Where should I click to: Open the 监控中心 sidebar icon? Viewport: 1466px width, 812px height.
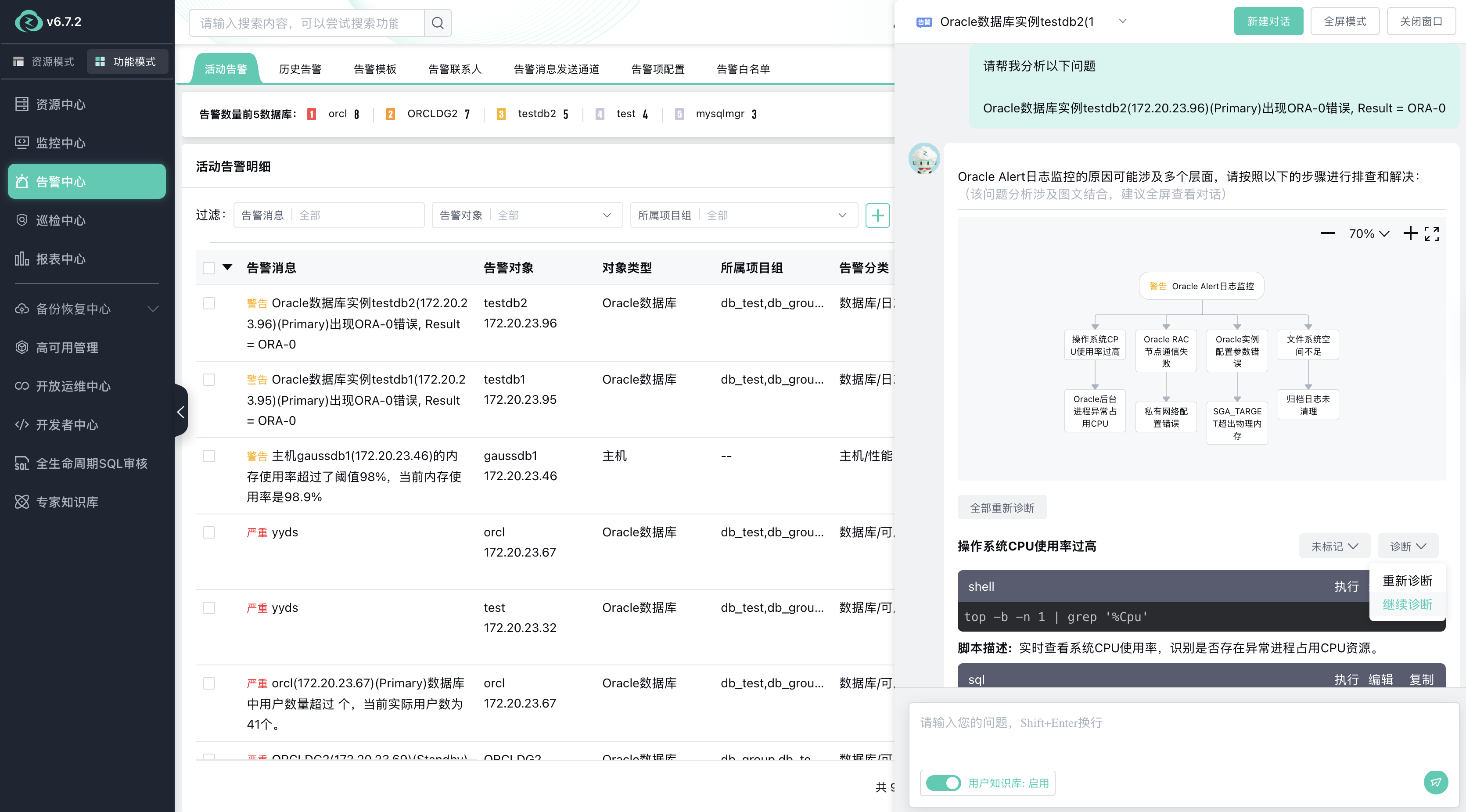22,143
